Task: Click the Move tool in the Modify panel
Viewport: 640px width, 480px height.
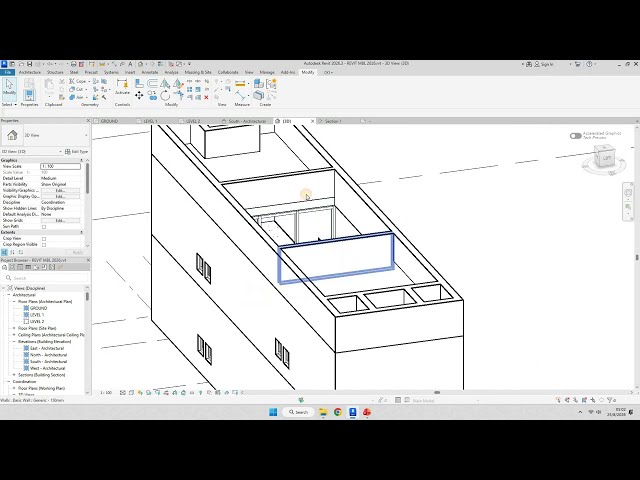Action: [x=139, y=96]
